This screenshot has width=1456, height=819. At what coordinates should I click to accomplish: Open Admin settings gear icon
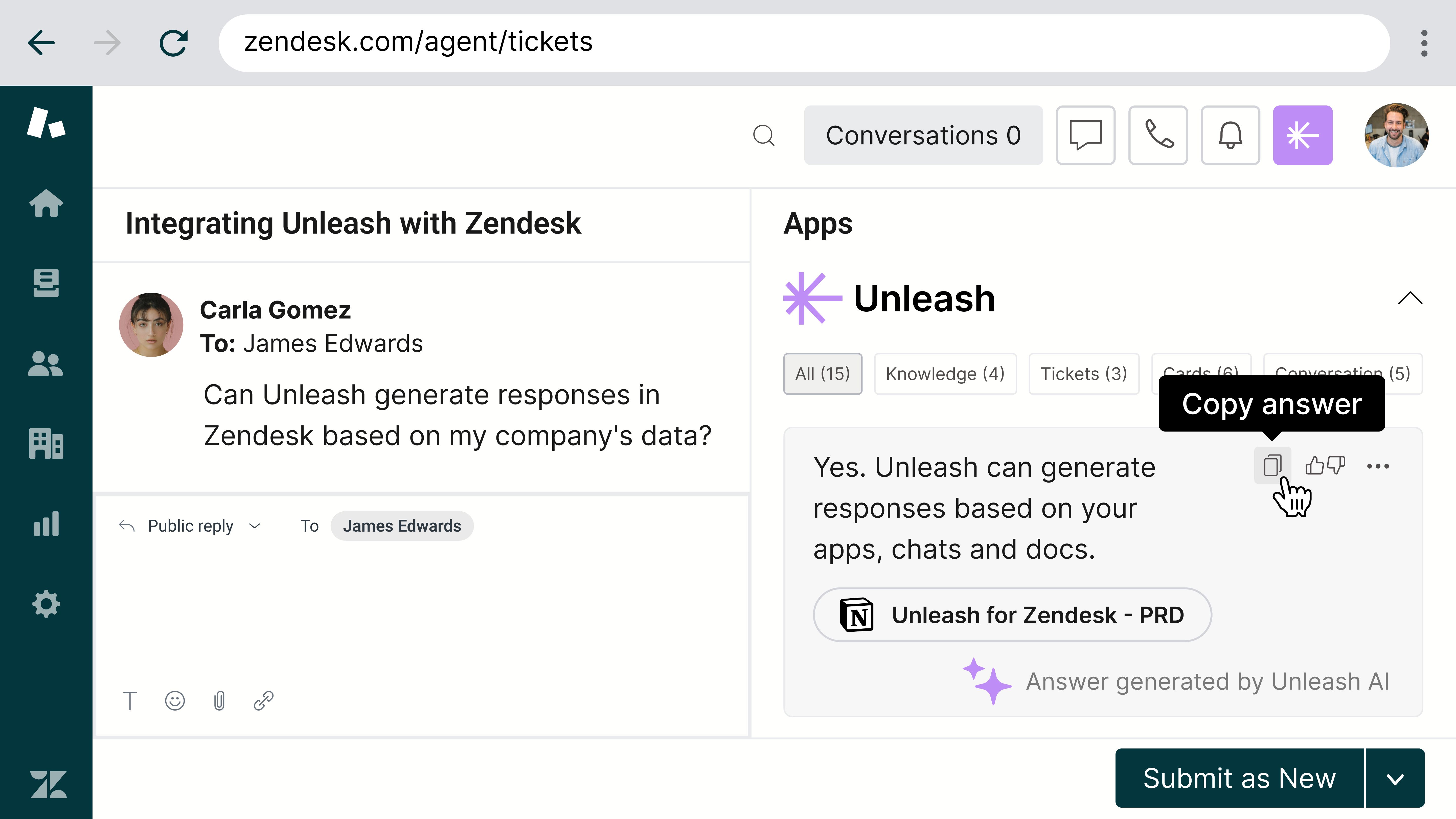46,604
